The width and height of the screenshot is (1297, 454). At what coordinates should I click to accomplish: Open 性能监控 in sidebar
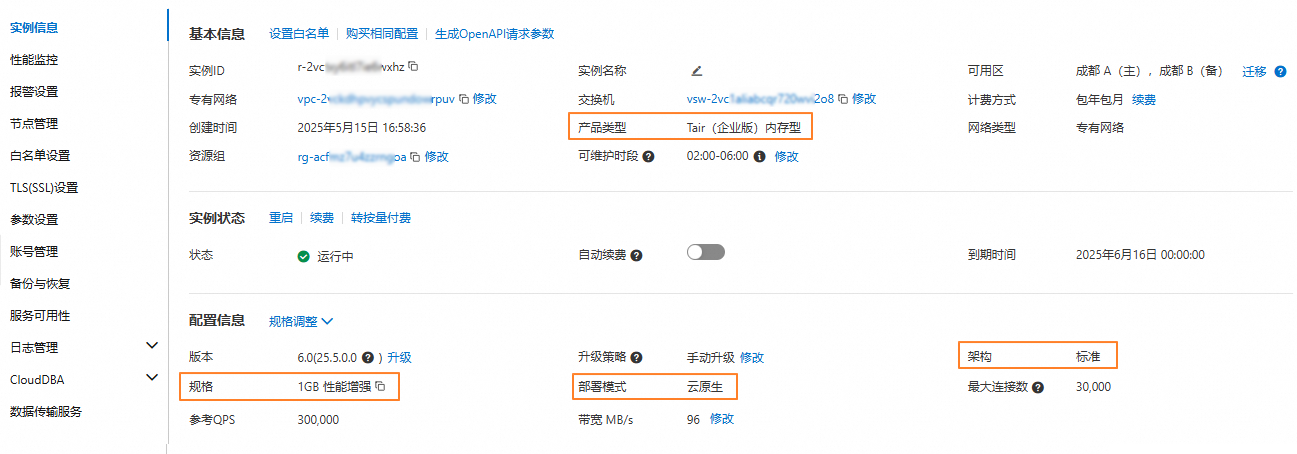coord(34,60)
